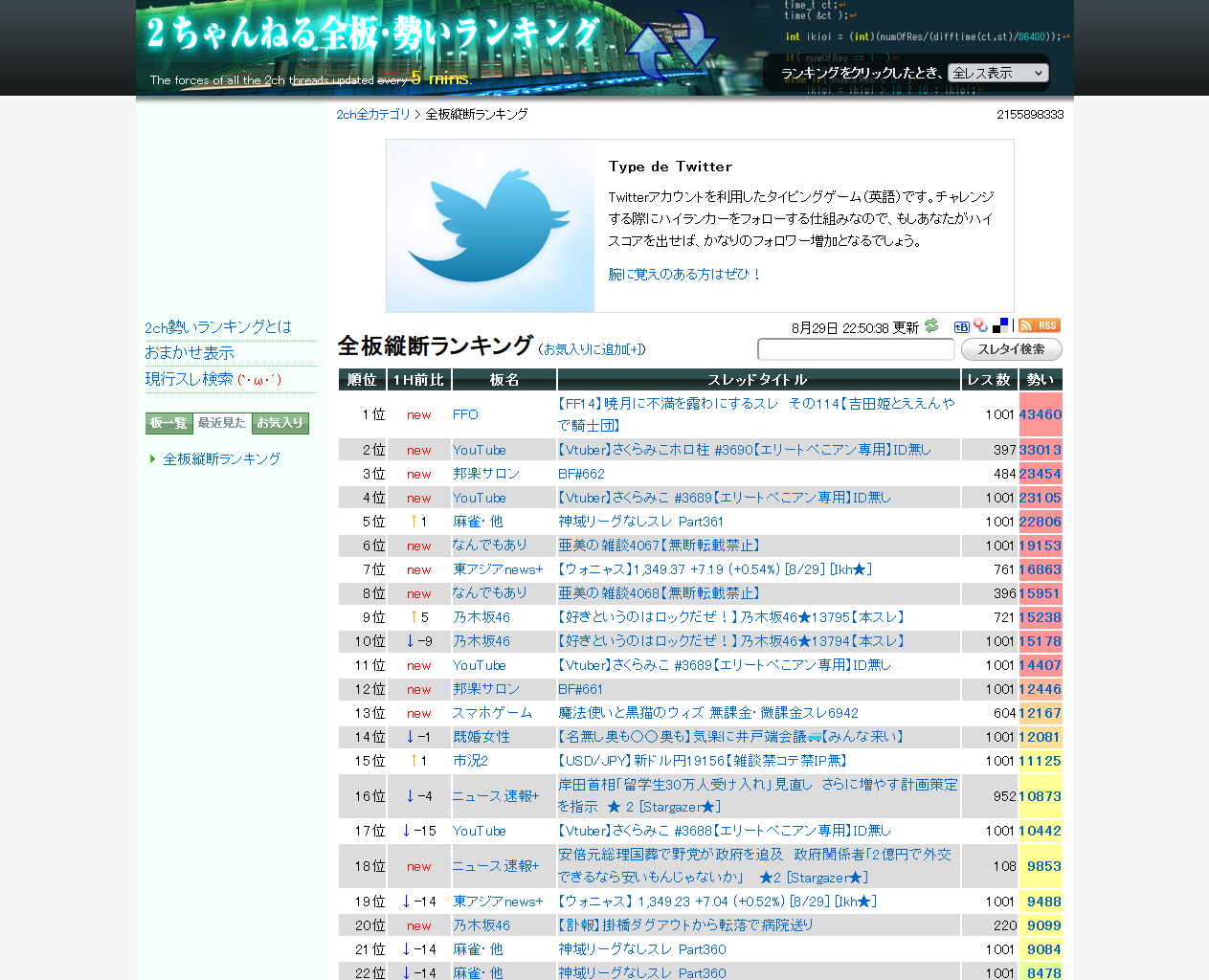The height and width of the screenshot is (980, 1209).
Task: Open 乃木坂46★13795 thread link
Action: pos(730,617)
